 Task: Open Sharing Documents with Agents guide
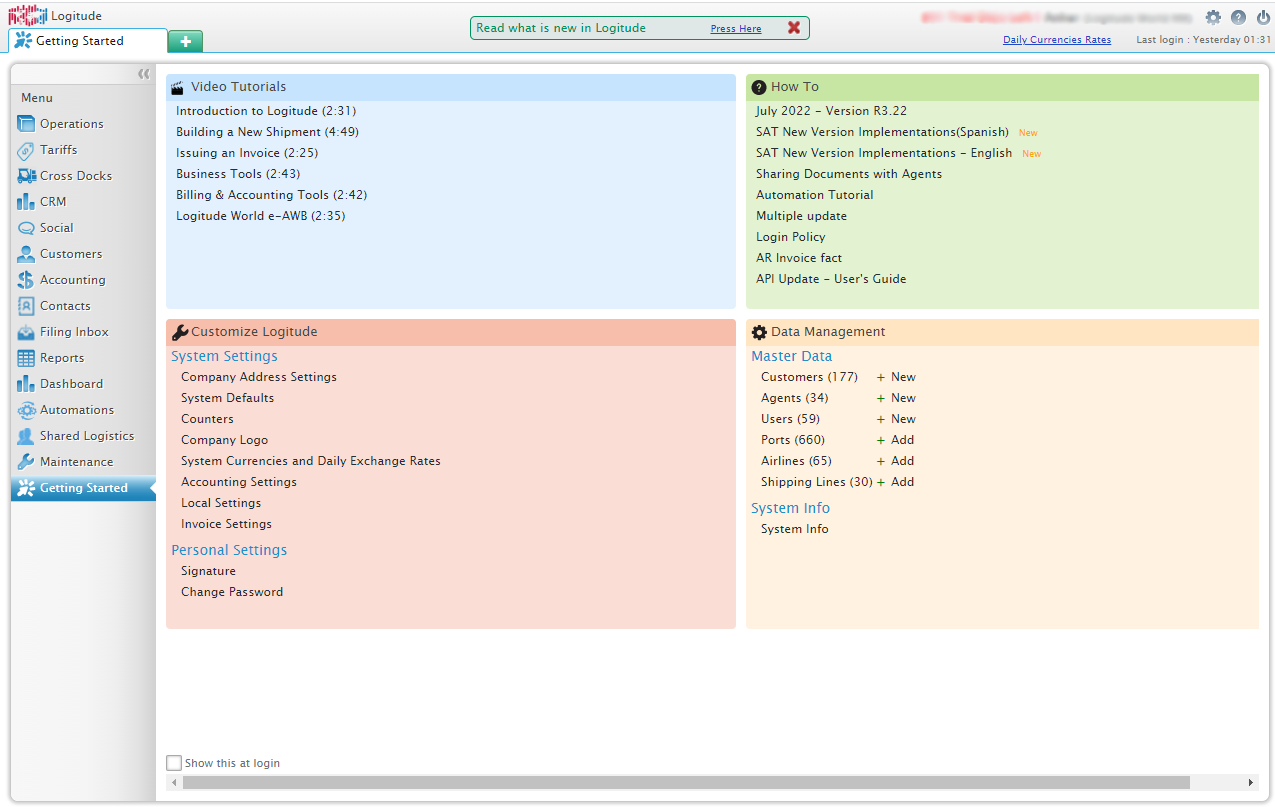849,174
